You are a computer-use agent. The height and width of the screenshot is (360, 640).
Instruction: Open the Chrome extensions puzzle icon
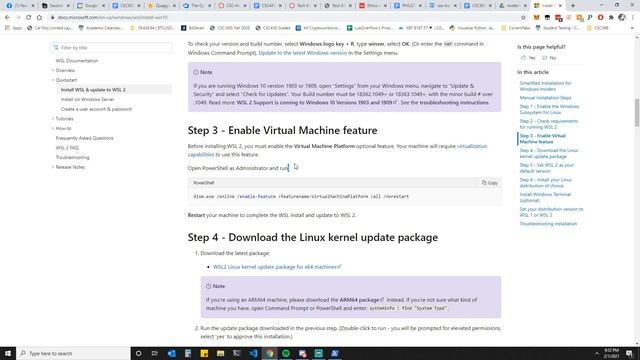pos(611,18)
